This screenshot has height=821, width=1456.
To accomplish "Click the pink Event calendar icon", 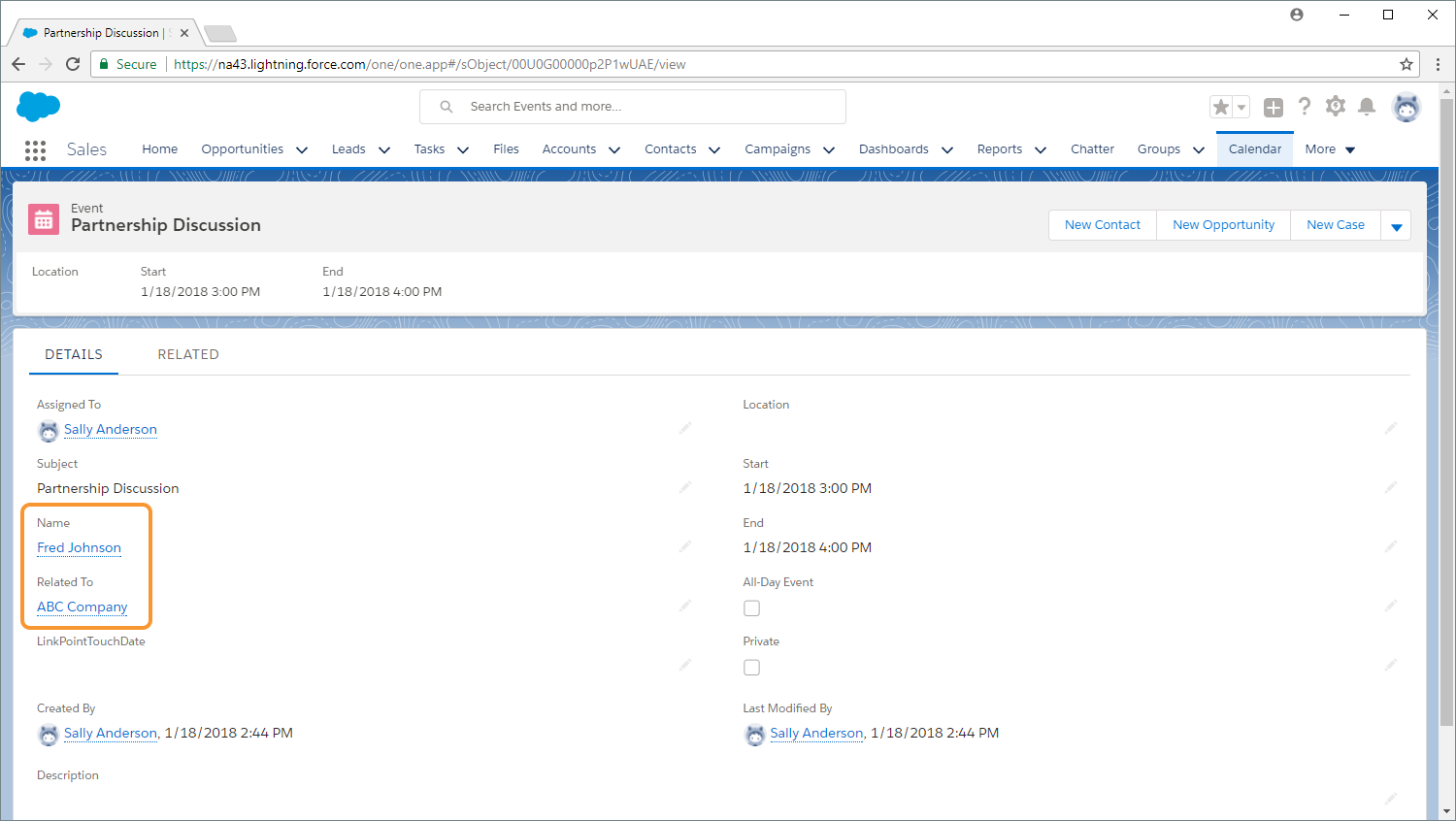I will tap(44, 219).
